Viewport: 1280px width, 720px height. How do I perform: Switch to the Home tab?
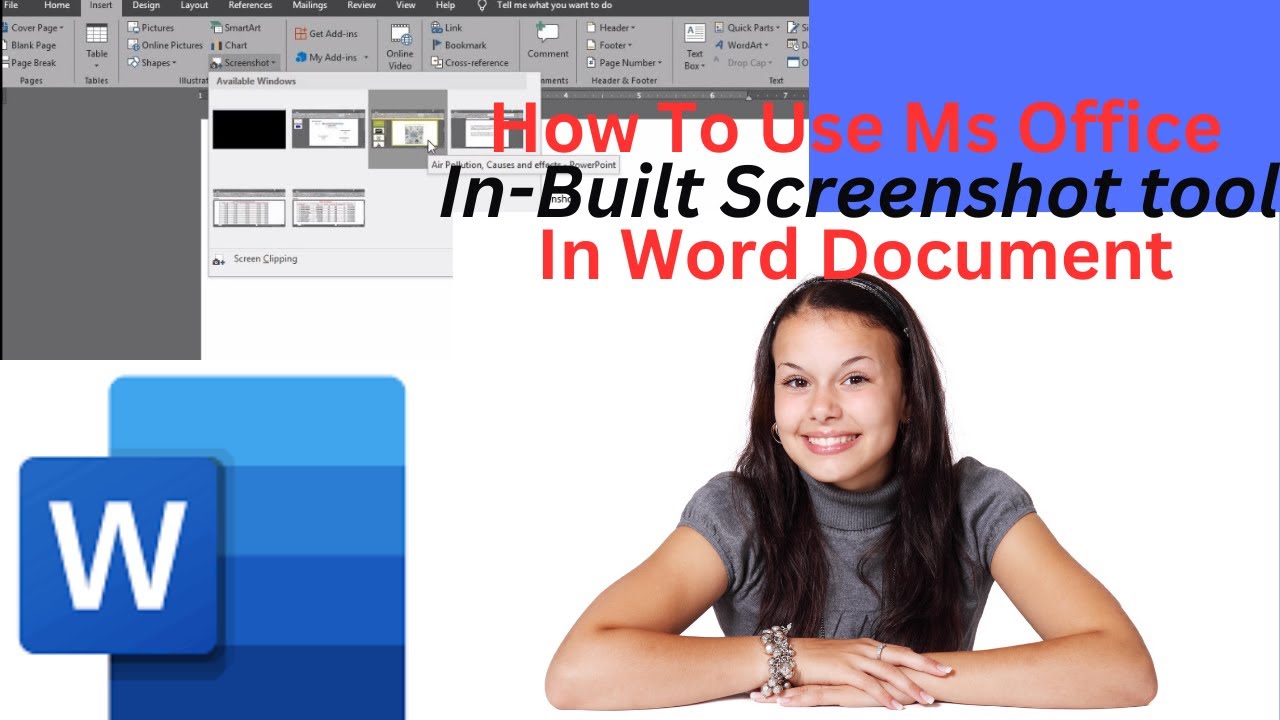point(57,5)
